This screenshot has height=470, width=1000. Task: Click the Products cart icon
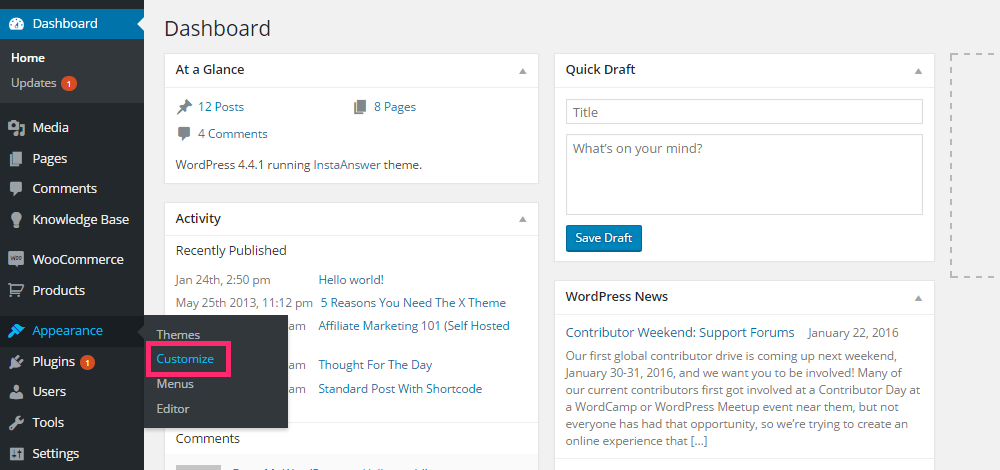coord(17,290)
